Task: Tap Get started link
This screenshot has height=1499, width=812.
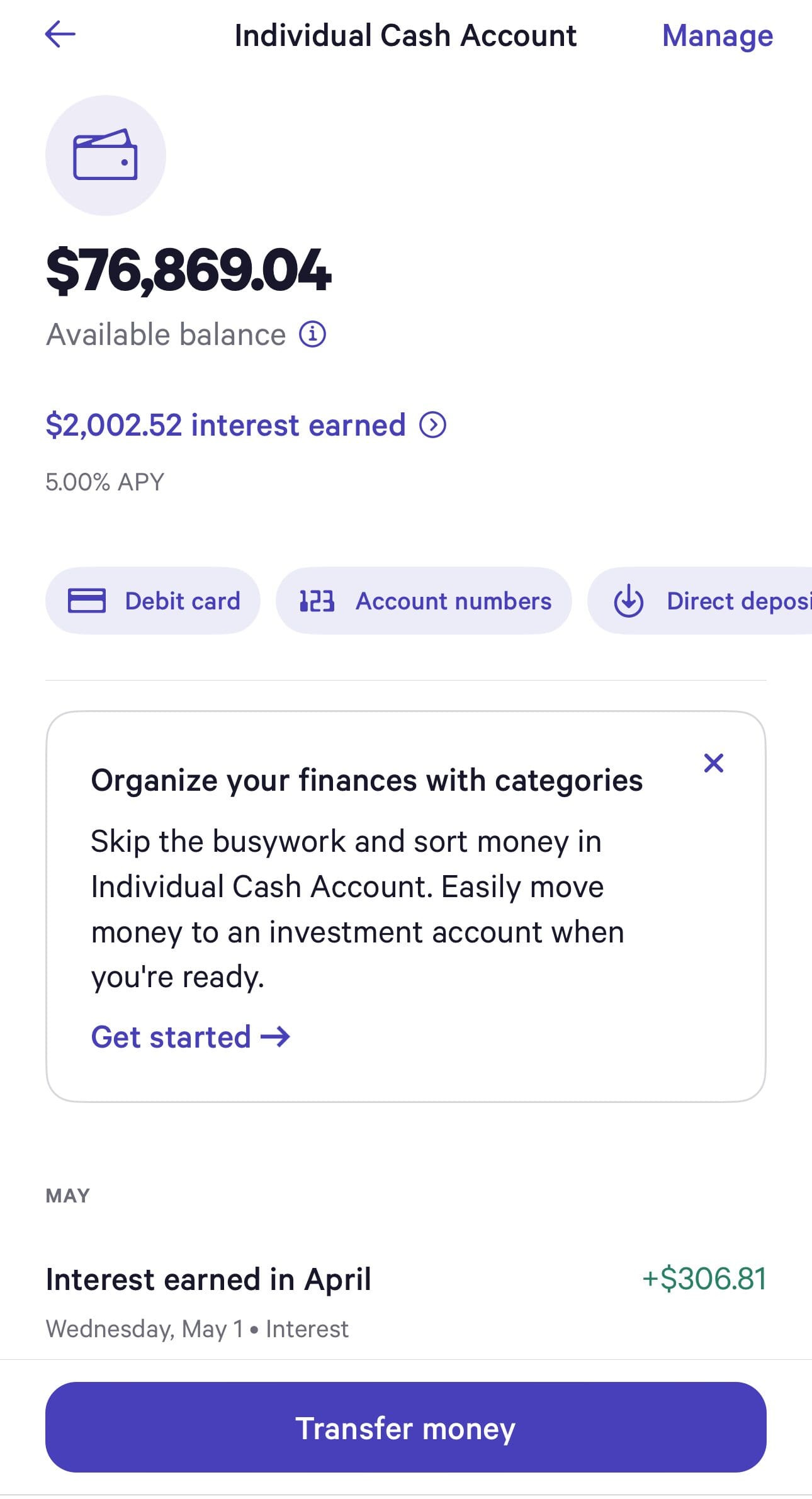Action: click(171, 1037)
